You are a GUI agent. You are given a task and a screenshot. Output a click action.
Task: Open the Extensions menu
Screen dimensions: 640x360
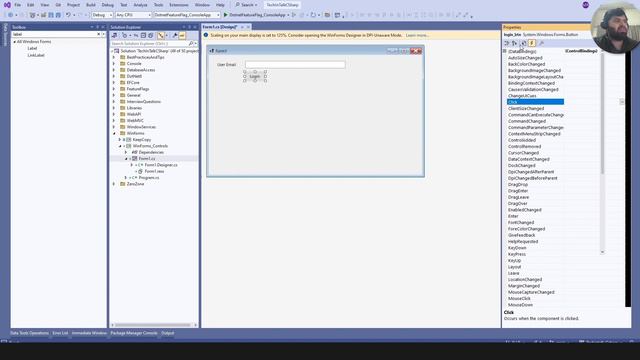tap(179, 5)
